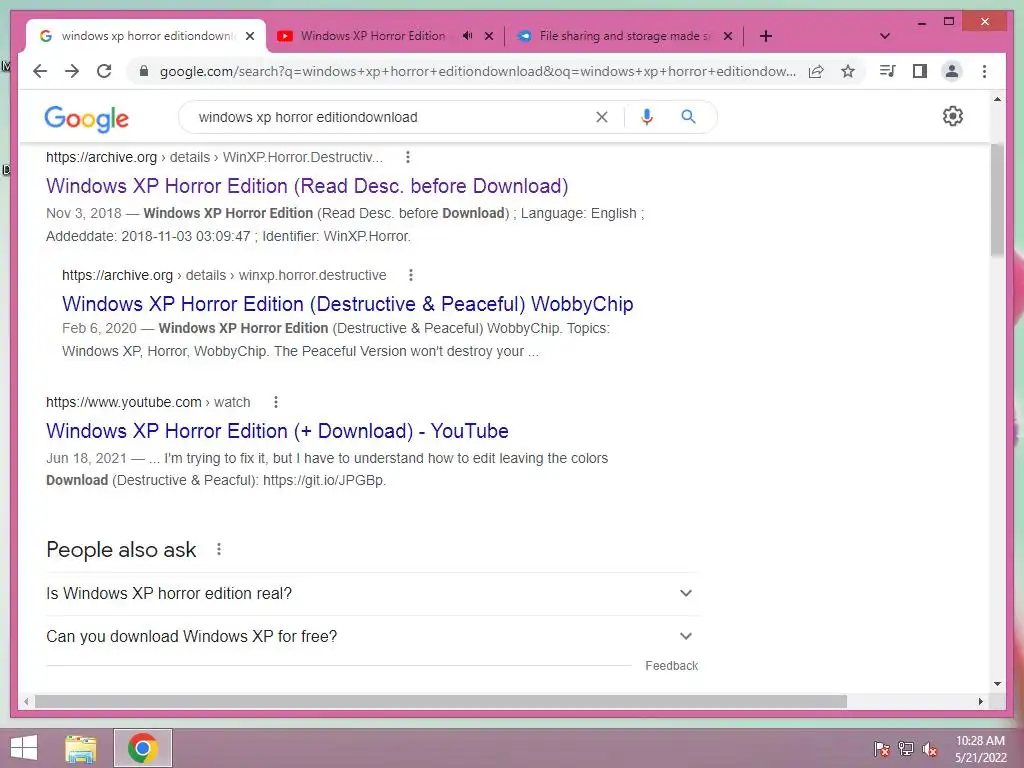1024x768 pixels.
Task: Mute audio on YouTube tab
Action: 467,36
